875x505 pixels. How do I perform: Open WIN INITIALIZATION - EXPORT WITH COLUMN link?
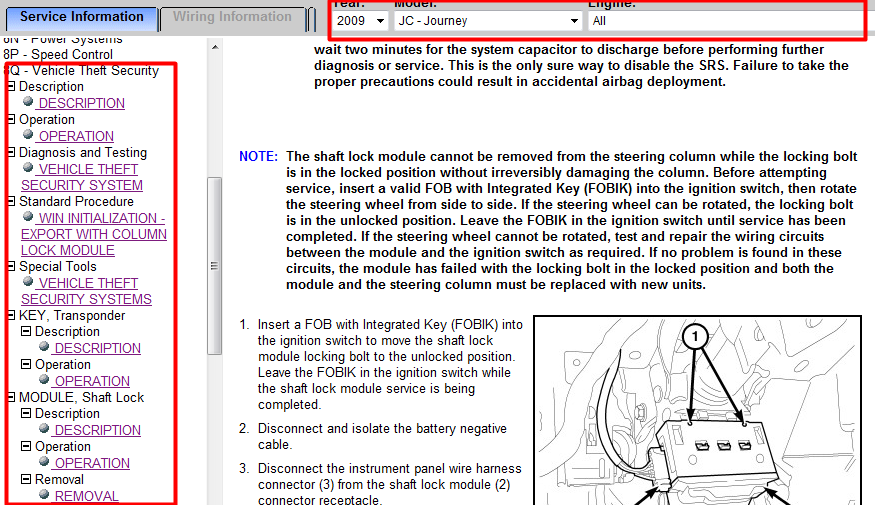[x=94, y=234]
